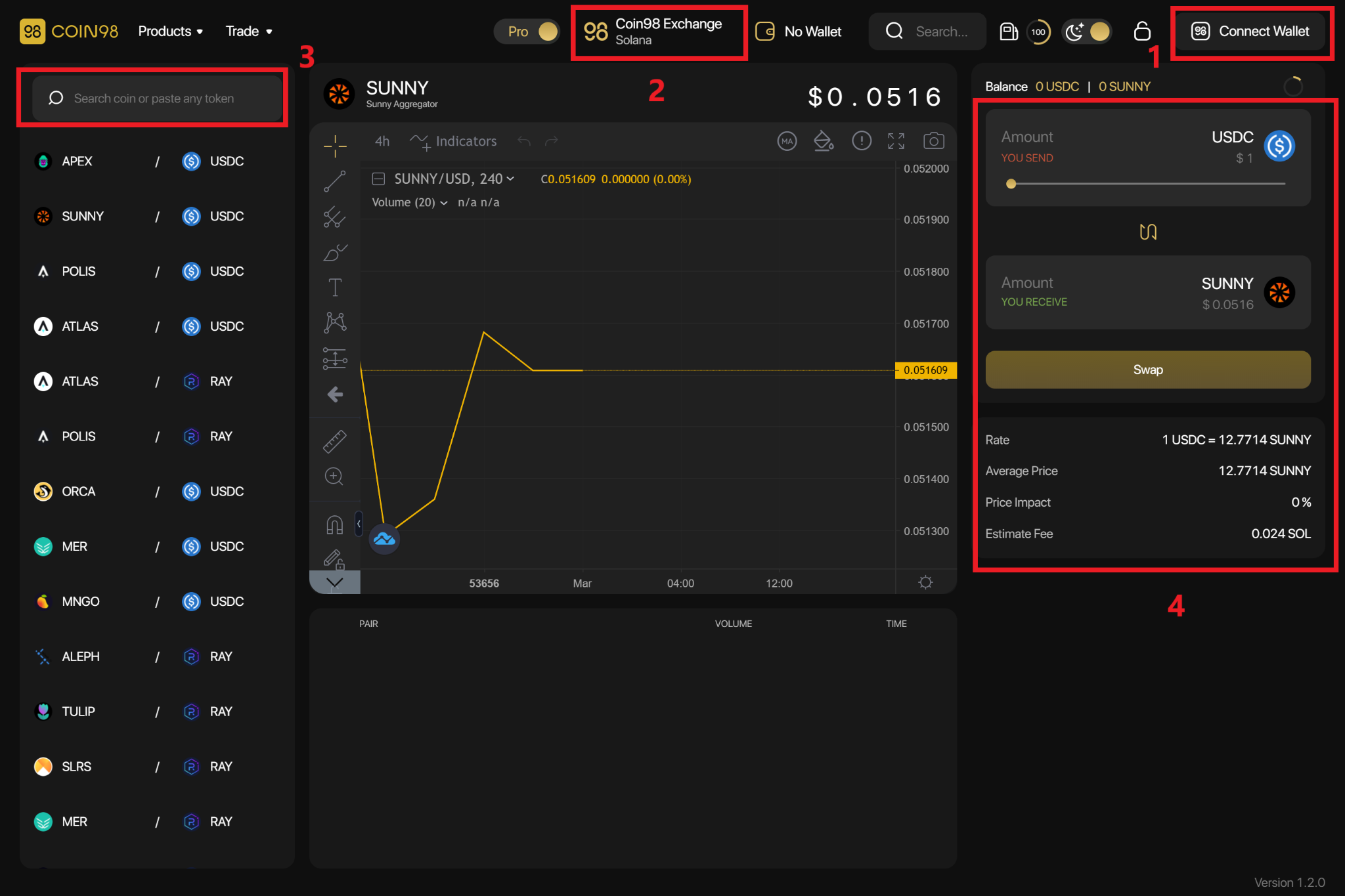Open the Indicators menu
Screen dimensions: 1345x896
pyautogui.click(x=453, y=141)
